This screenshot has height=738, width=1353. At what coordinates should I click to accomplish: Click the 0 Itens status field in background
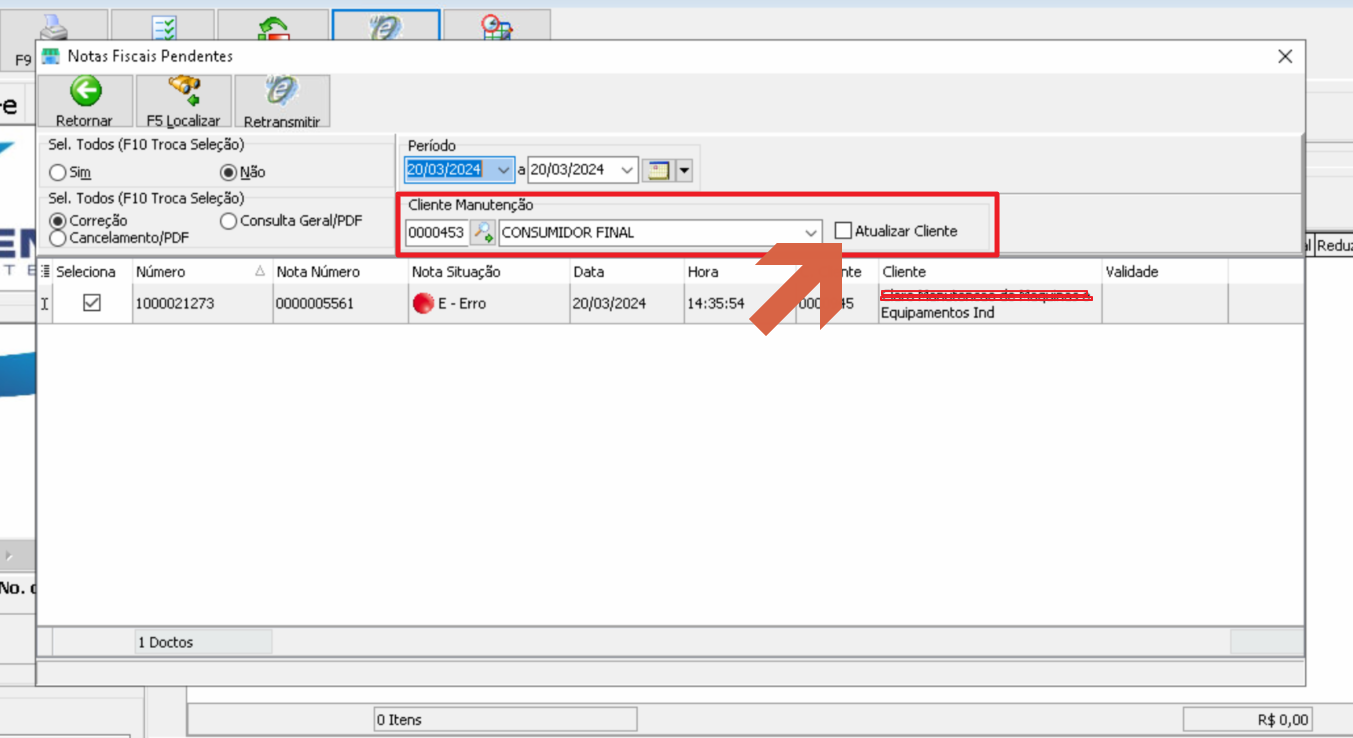pyautogui.click(x=505, y=719)
